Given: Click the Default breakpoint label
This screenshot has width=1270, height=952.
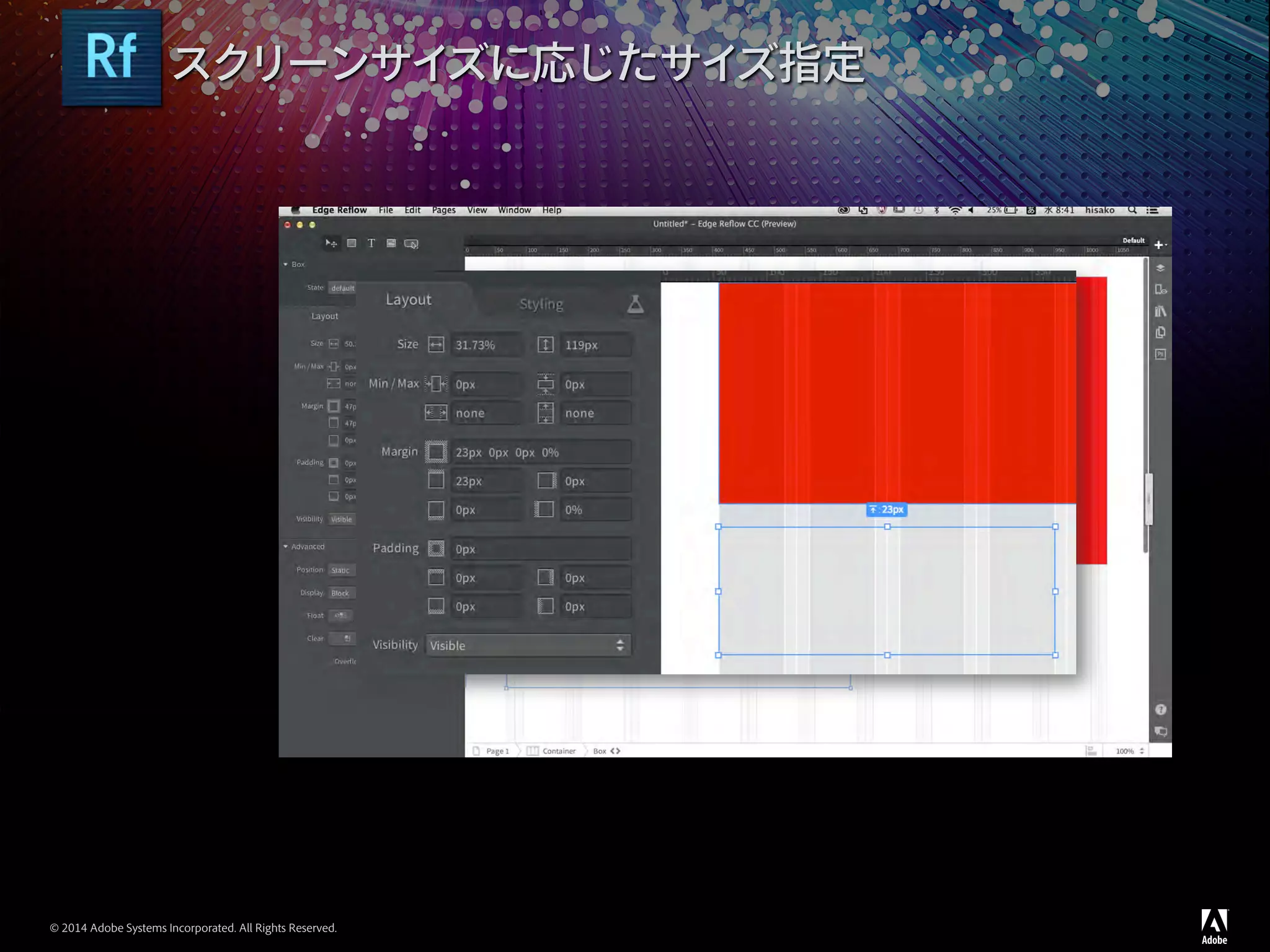Looking at the screenshot, I should [1134, 240].
